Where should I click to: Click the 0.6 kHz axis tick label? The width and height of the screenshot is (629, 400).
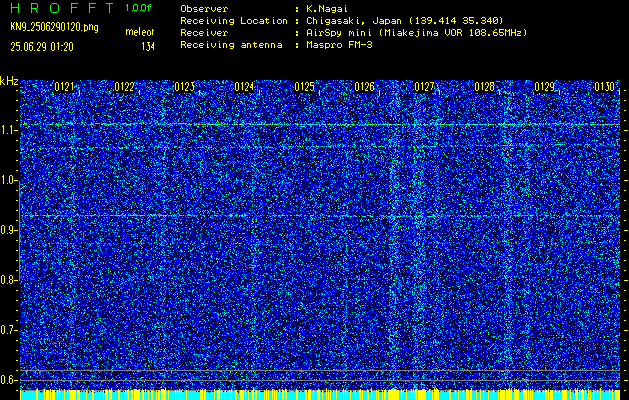[9, 380]
